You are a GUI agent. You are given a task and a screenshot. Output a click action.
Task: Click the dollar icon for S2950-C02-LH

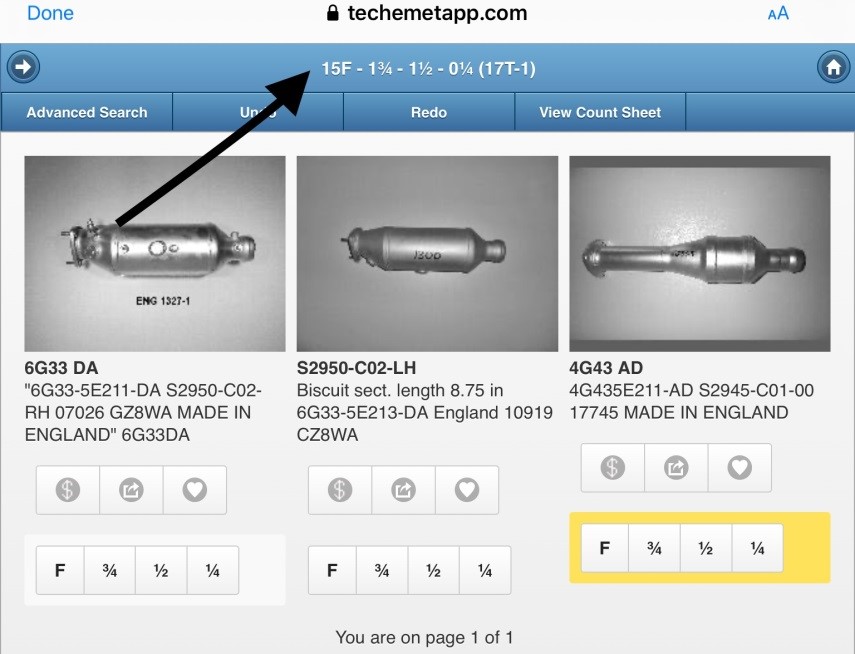click(340, 490)
